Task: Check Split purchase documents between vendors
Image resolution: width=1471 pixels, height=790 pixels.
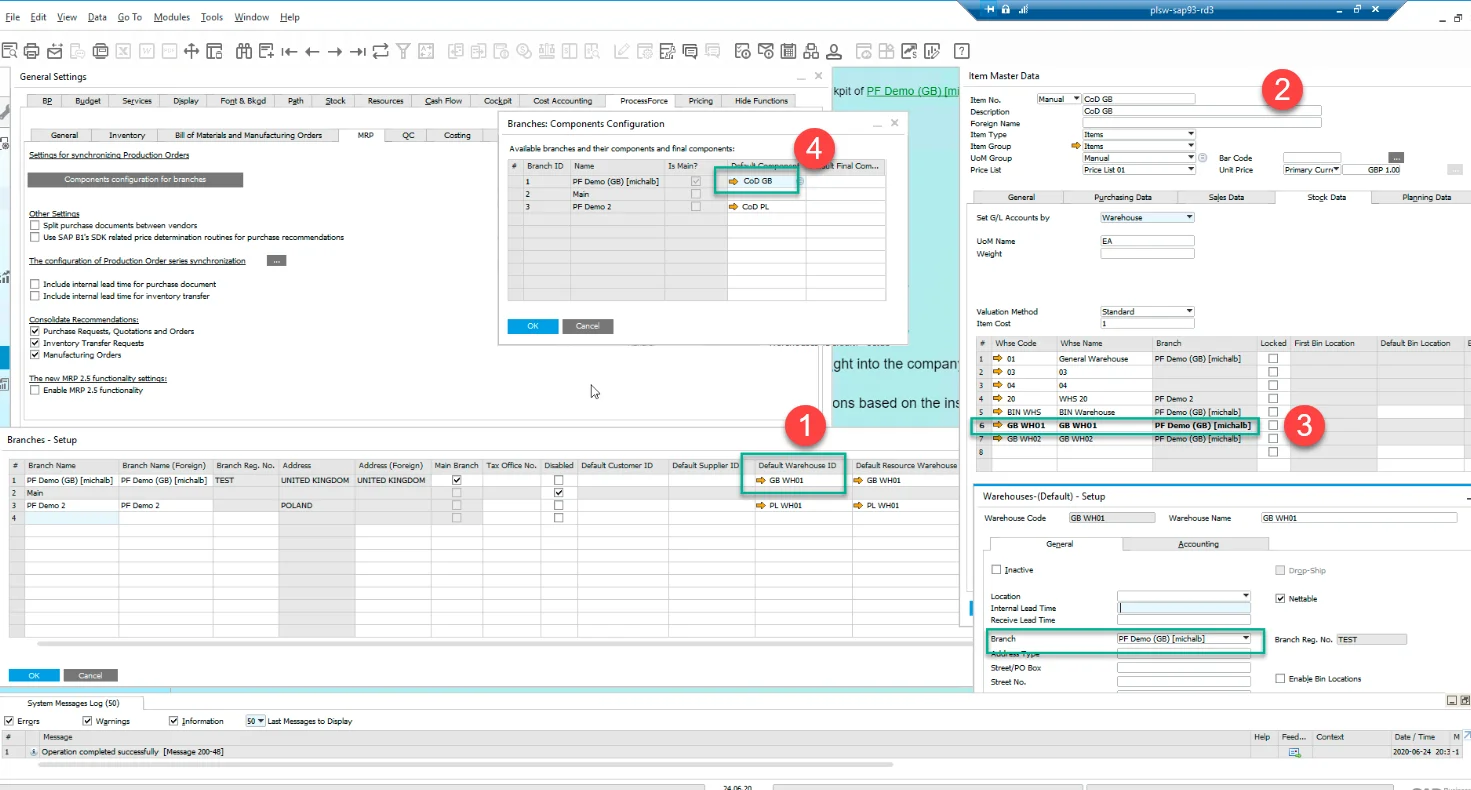Action: point(35,226)
